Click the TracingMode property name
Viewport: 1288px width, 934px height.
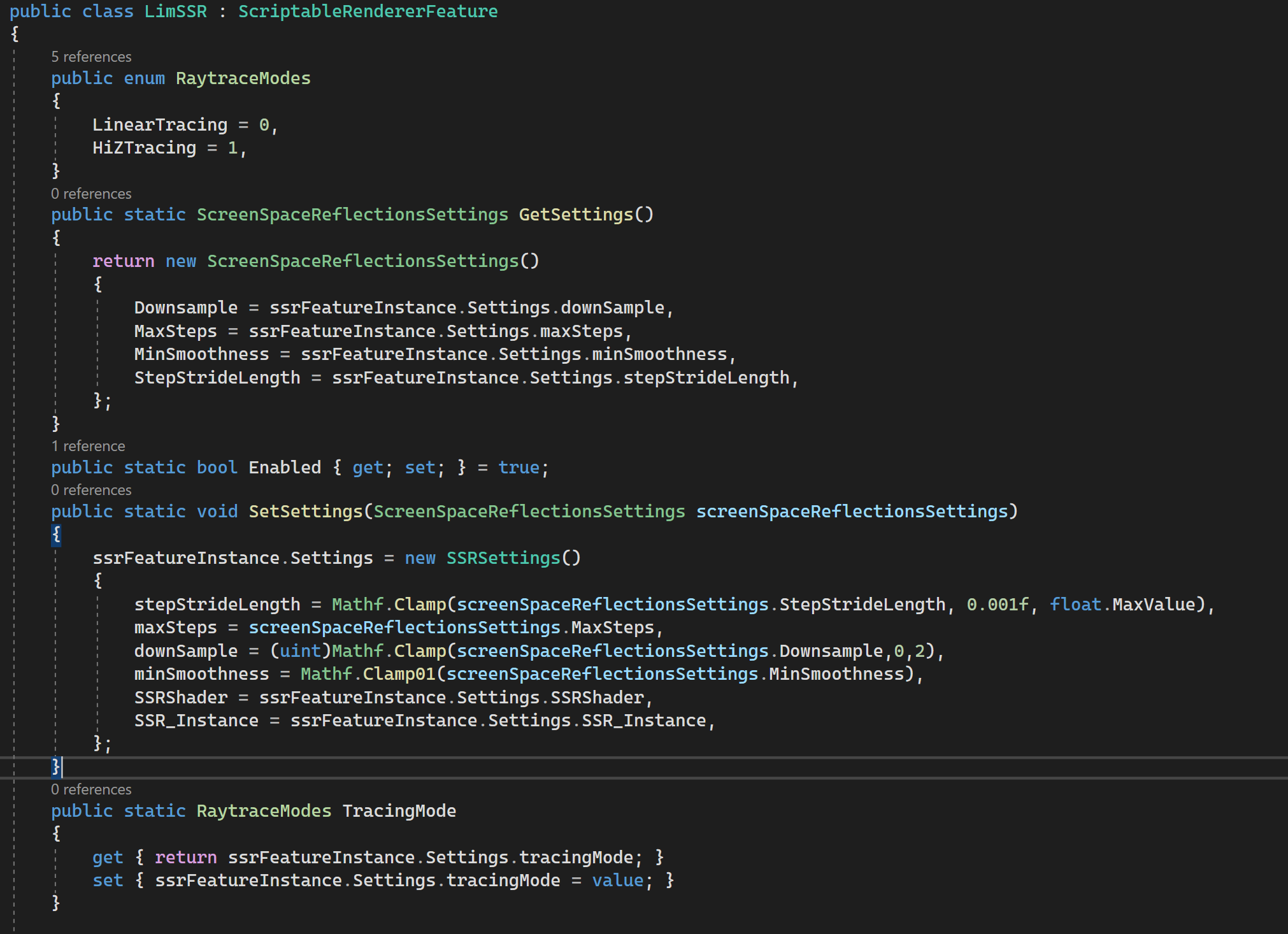tap(399, 811)
